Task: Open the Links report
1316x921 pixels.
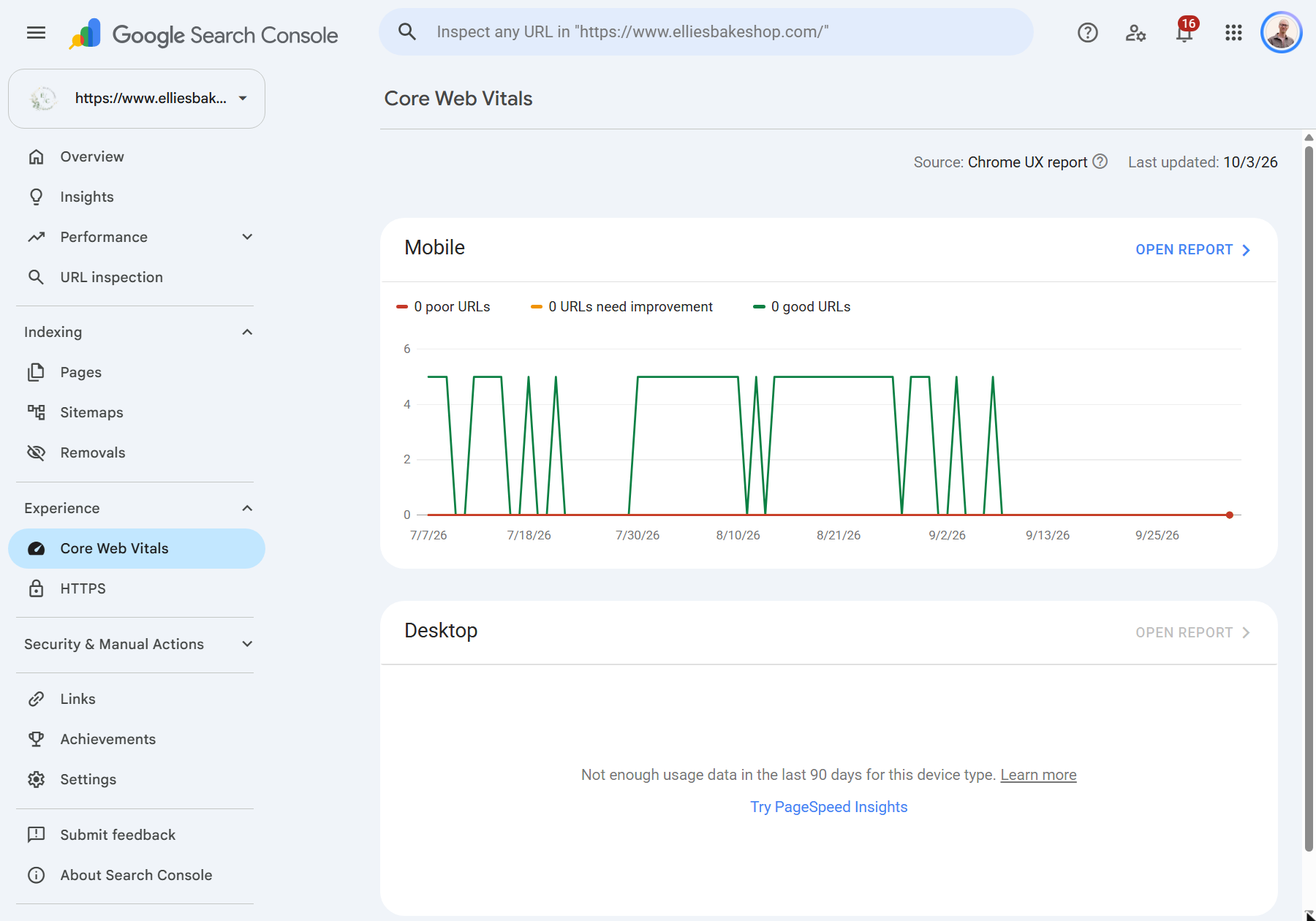Action: tap(137, 699)
